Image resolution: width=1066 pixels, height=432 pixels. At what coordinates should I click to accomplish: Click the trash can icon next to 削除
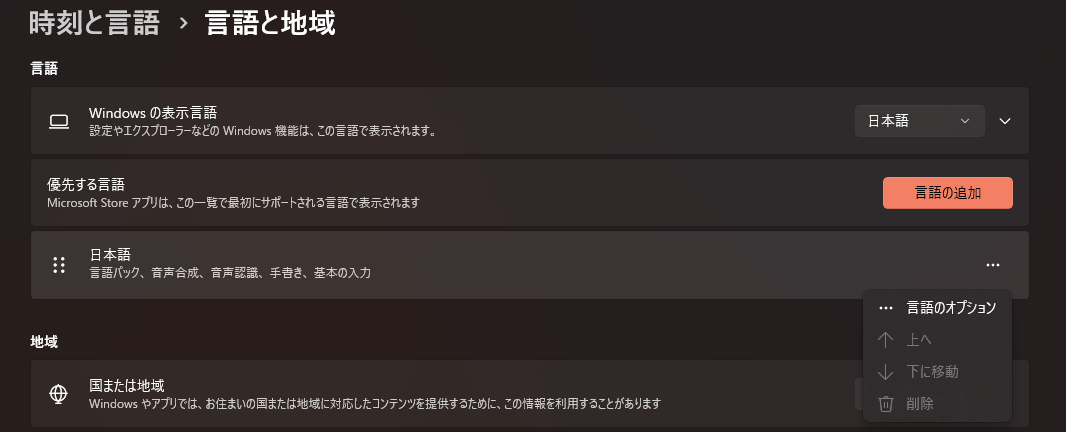tap(885, 404)
